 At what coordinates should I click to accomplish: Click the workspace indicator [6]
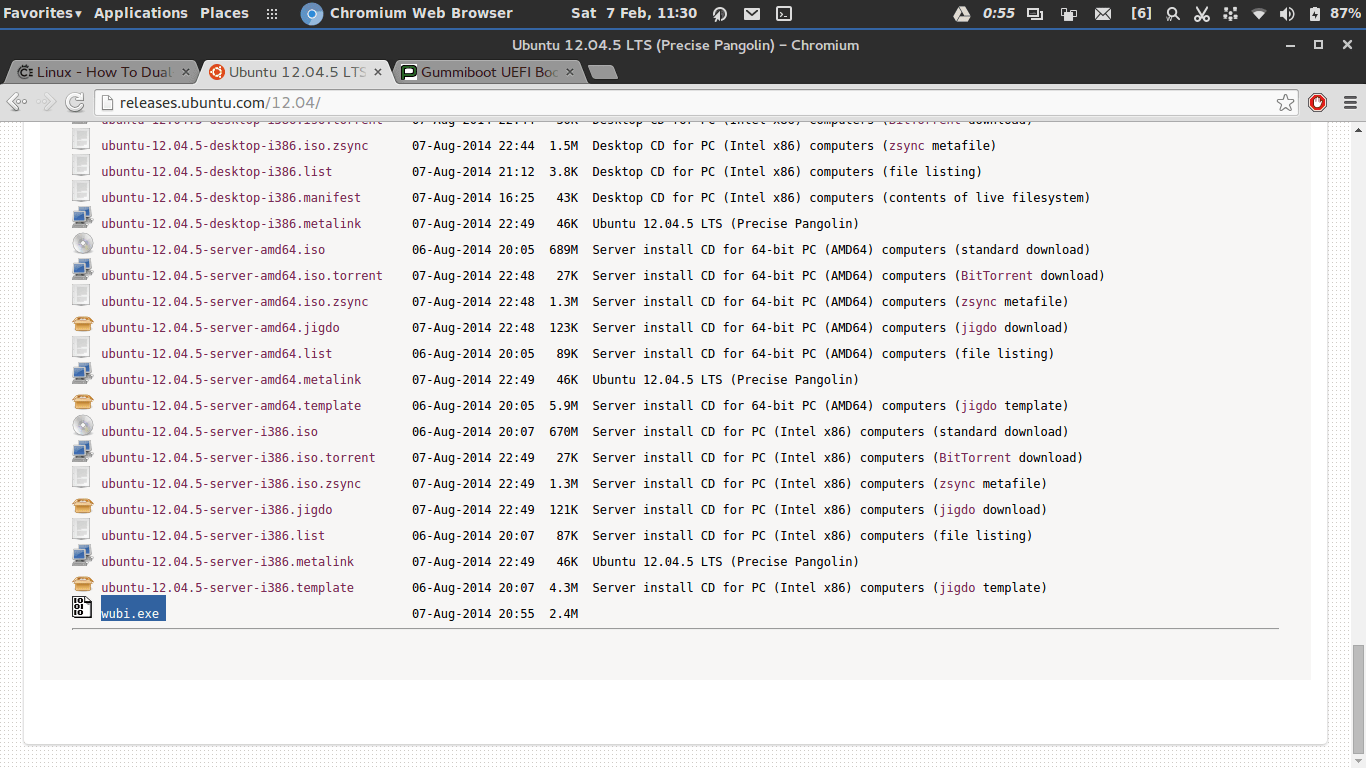coord(1141,13)
